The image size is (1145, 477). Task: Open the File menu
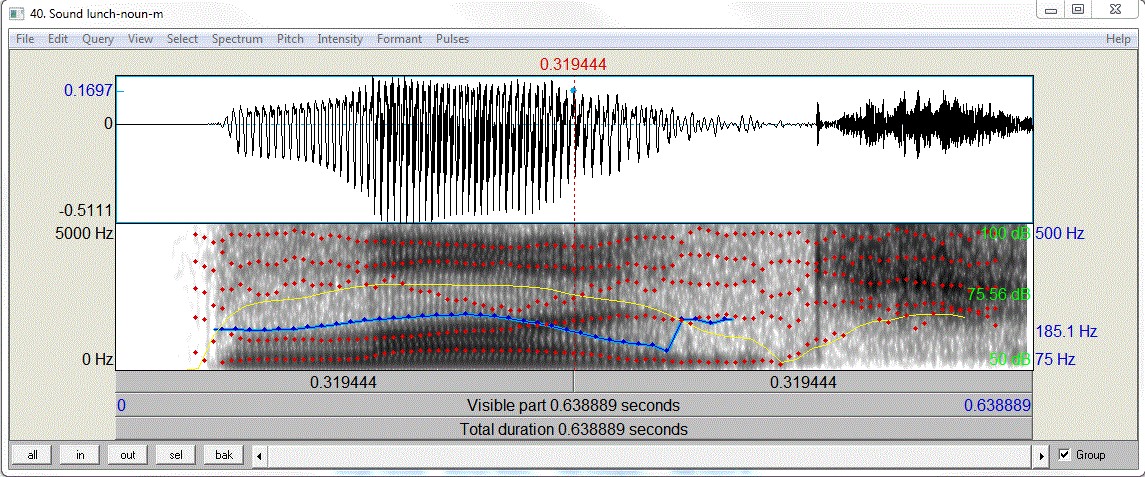click(x=25, y=39)
